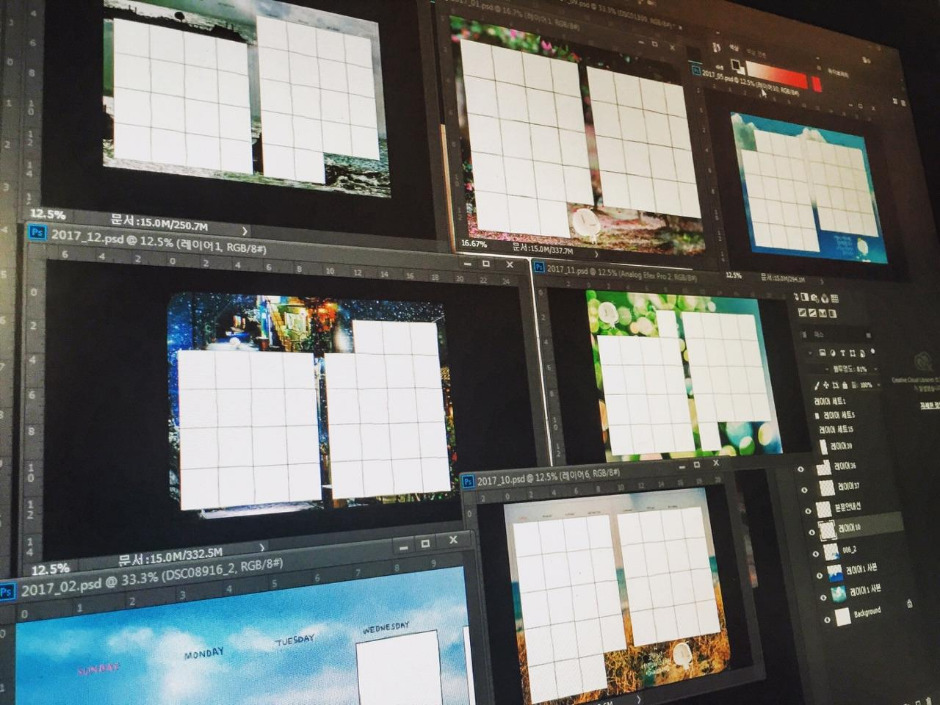
Task: Click the Background layer thumbnail
Action: coord(843,616)
